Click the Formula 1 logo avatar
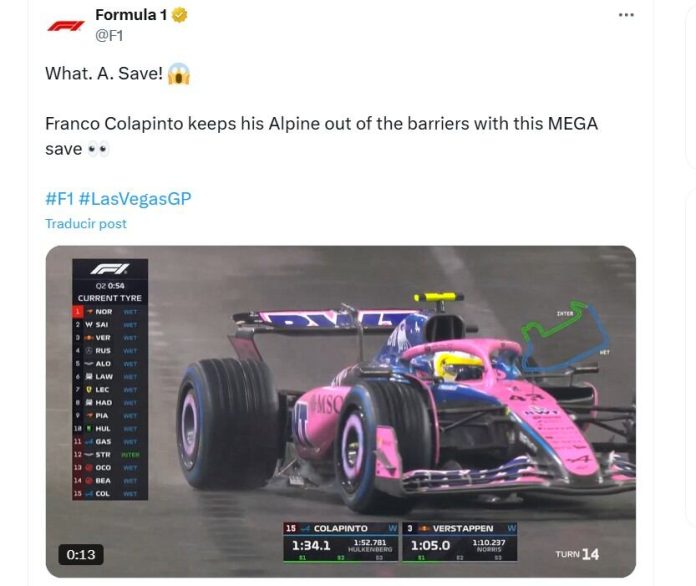Screen dimensions: 696x586 point(66,26)
